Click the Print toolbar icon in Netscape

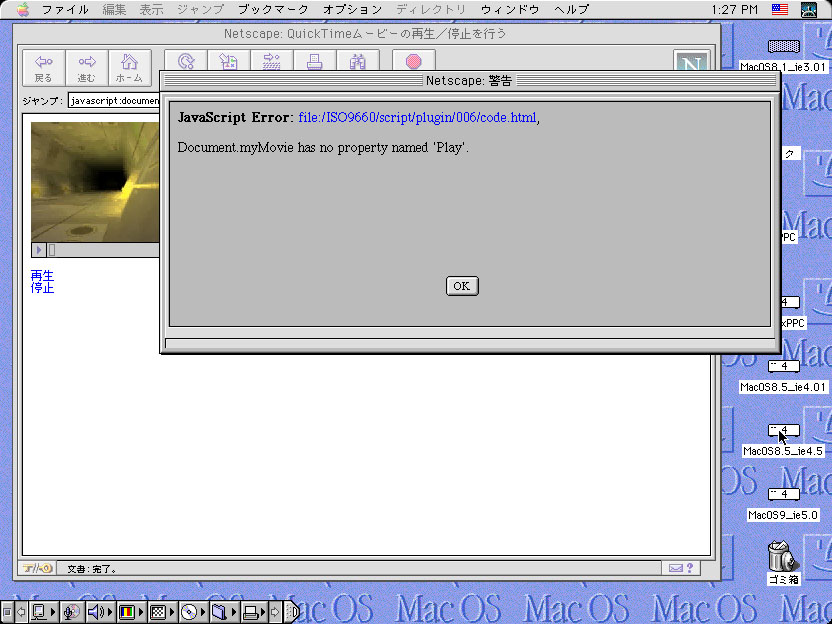tap(315, 61)
